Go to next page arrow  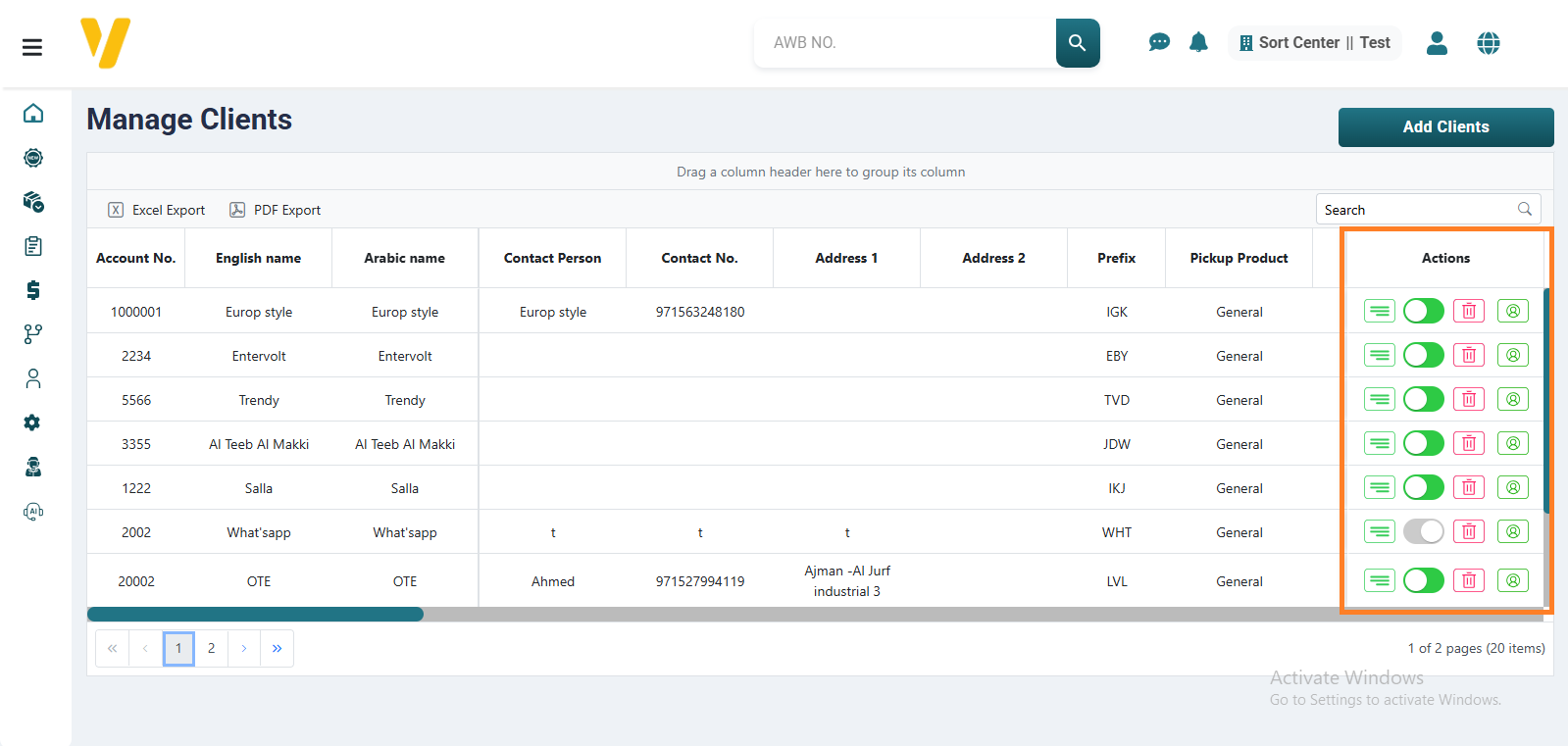[x=244, y=648]
